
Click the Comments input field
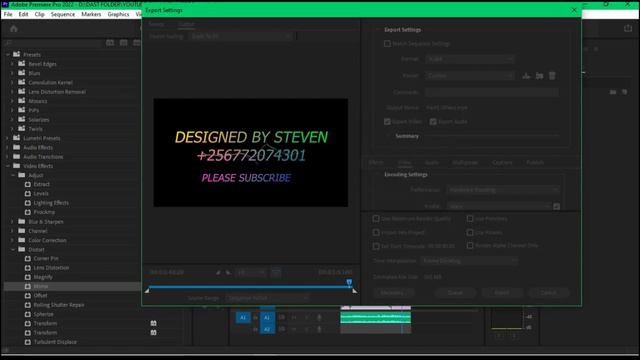[x=492, y=92]
